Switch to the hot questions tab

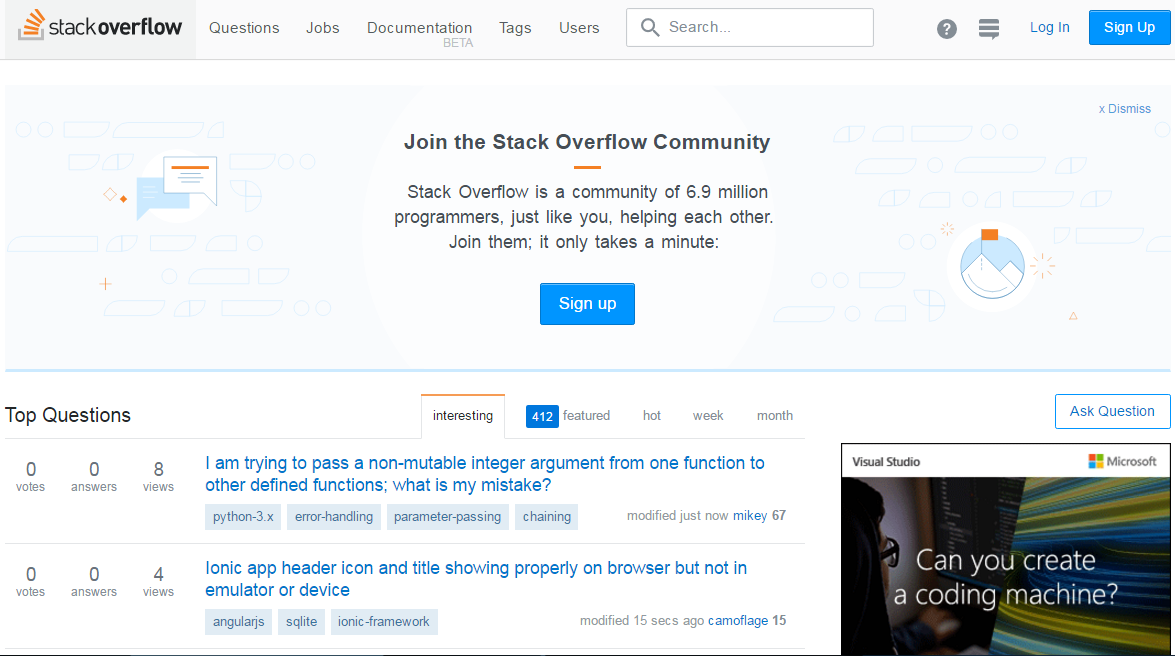(x=652, y=416)
